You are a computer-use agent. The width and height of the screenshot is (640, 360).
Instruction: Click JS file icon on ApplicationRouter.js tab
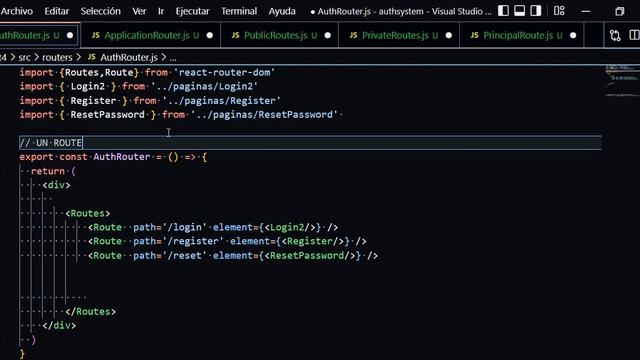[96, 36]
